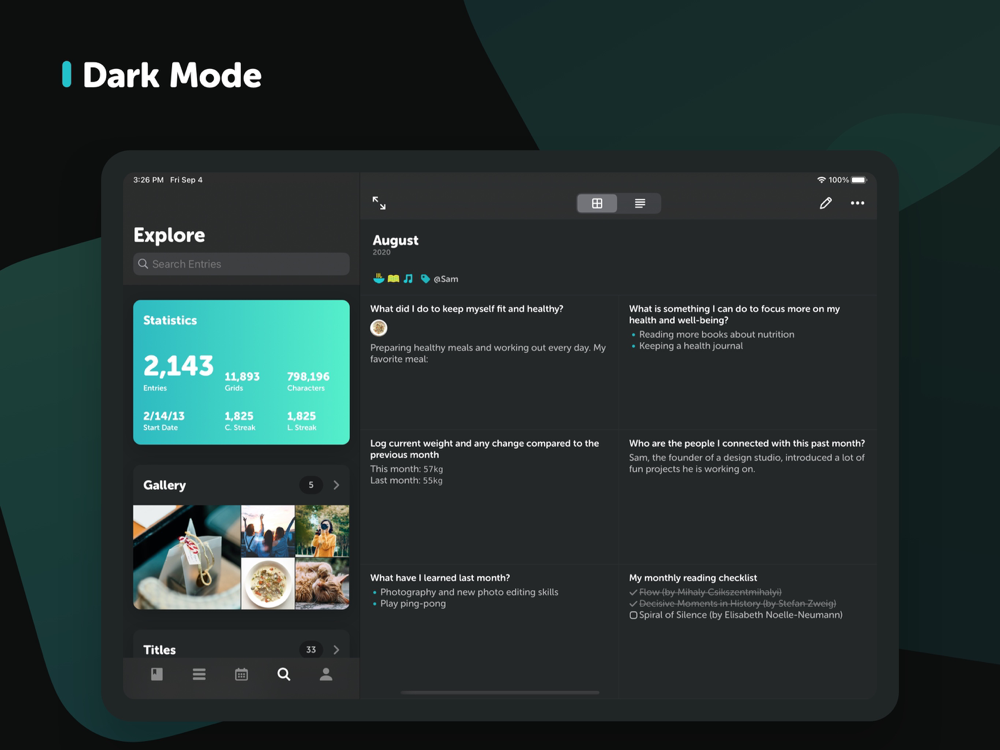The height and width of the screenshot is (750, 1000).
Task: Click the 798,196 Characters statistic
Action: pyautogui.click(x=308, y=381)
